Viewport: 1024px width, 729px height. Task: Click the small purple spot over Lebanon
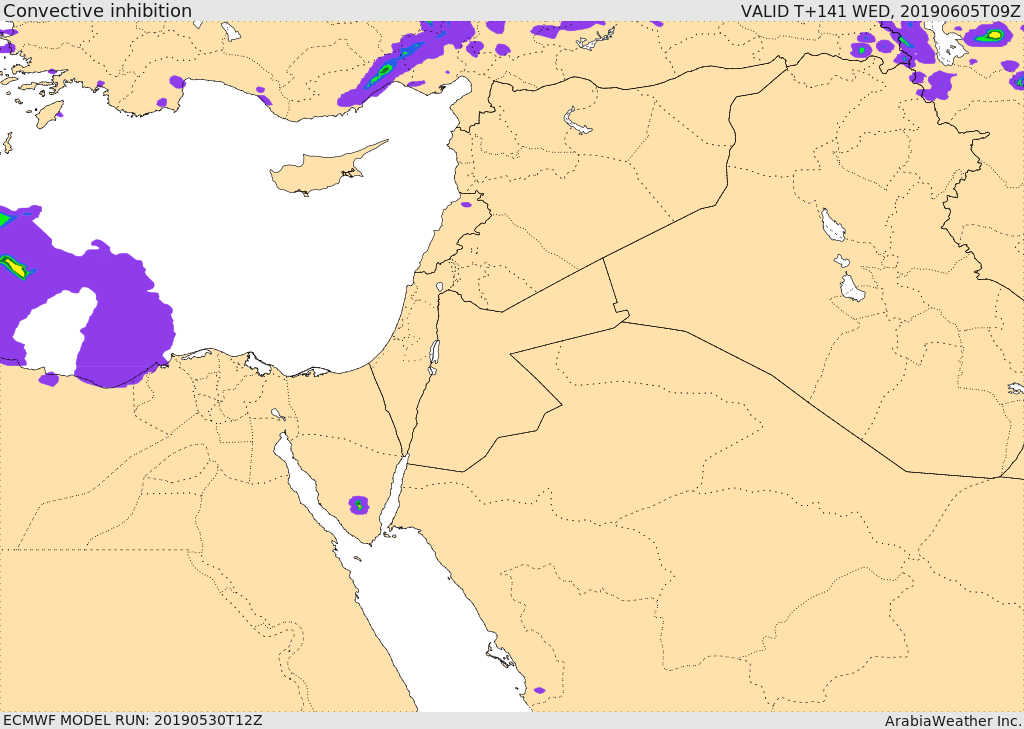coord(466,204)
